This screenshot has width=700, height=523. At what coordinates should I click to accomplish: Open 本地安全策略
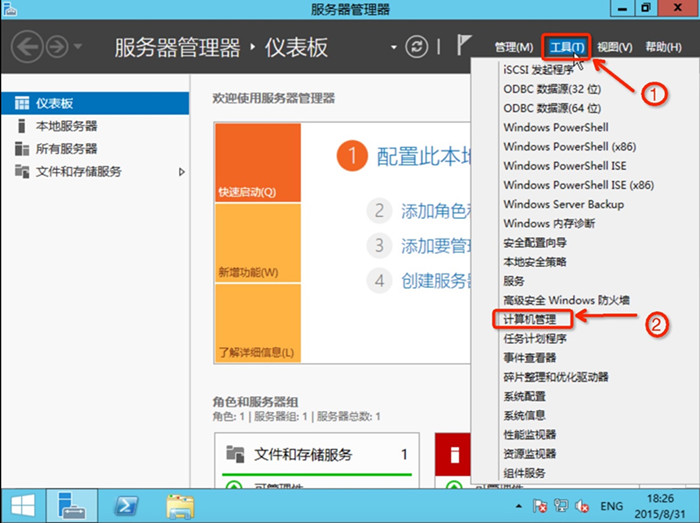click(535, 262)
